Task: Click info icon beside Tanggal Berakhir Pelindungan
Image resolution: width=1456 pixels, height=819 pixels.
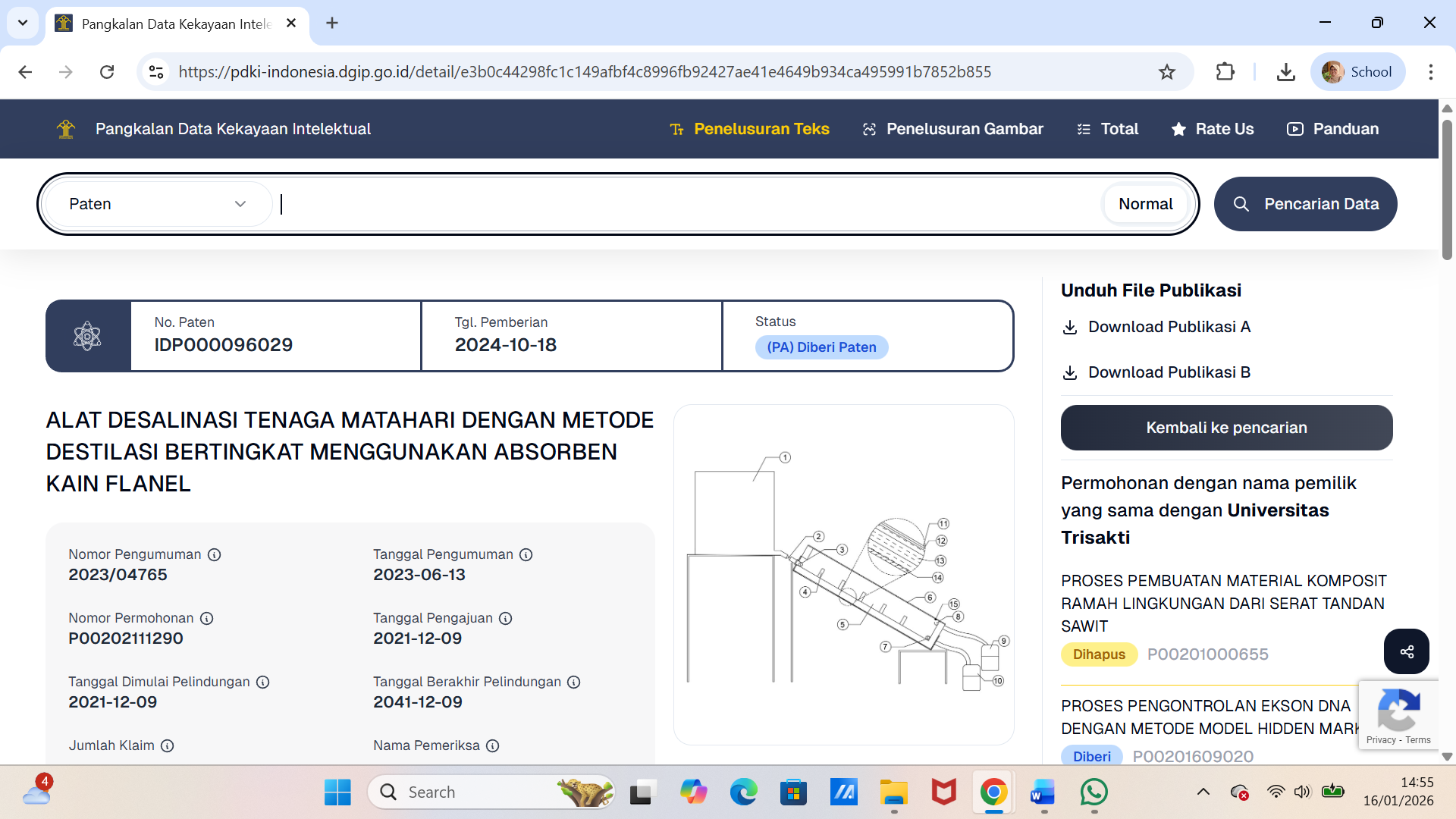Action: tap(574, 682)
